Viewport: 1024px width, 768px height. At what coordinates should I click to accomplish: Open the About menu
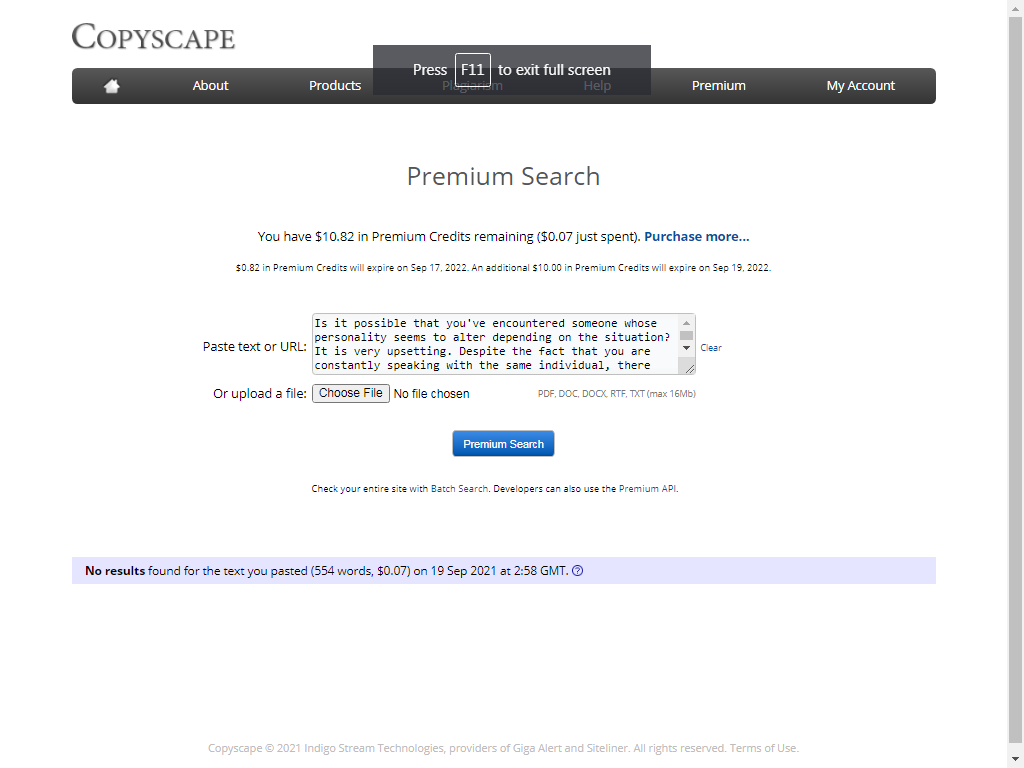210,86
